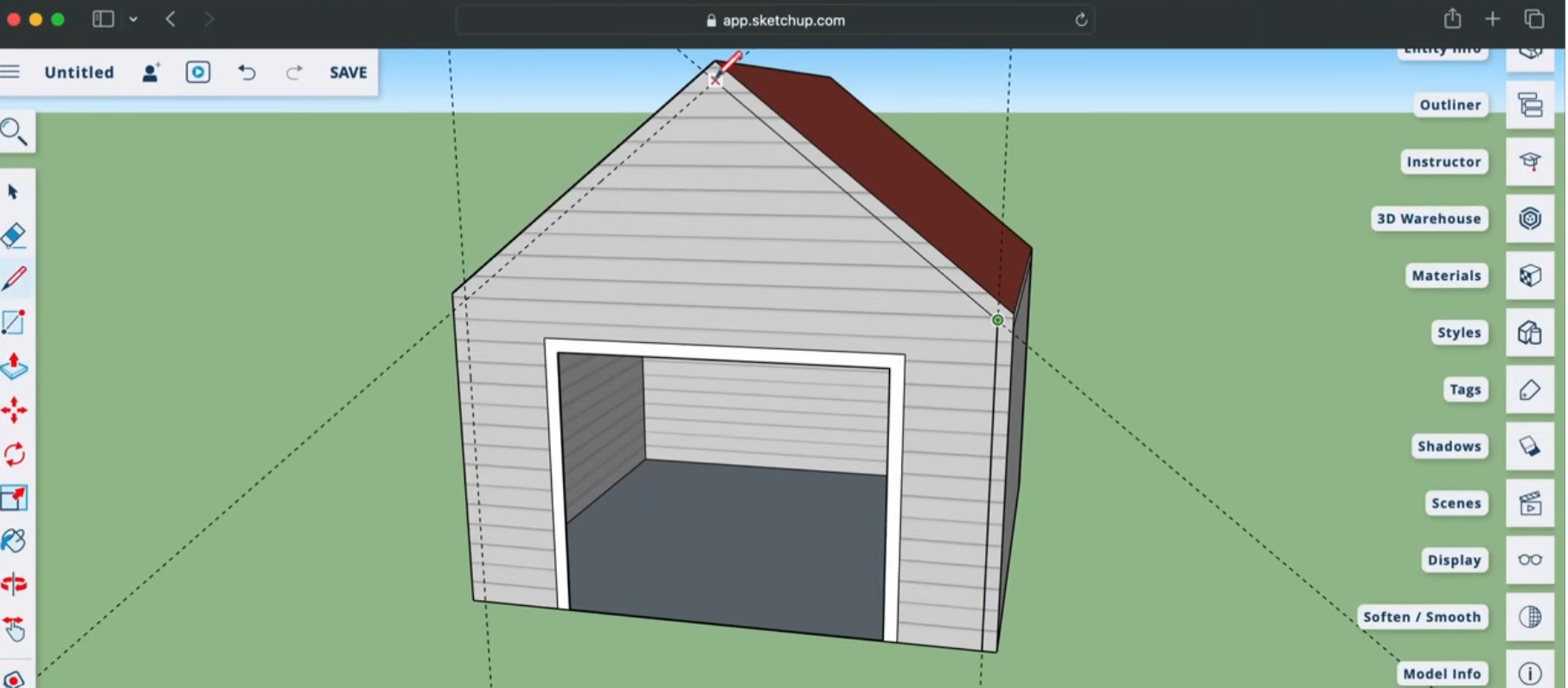Reload the page in Safari
1568x688 pixels.
[x=1080, y=20]
